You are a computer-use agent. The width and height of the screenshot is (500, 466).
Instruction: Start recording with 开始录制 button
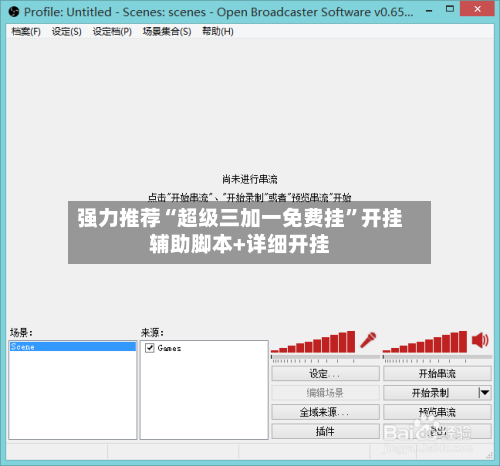tap(431, 393)
